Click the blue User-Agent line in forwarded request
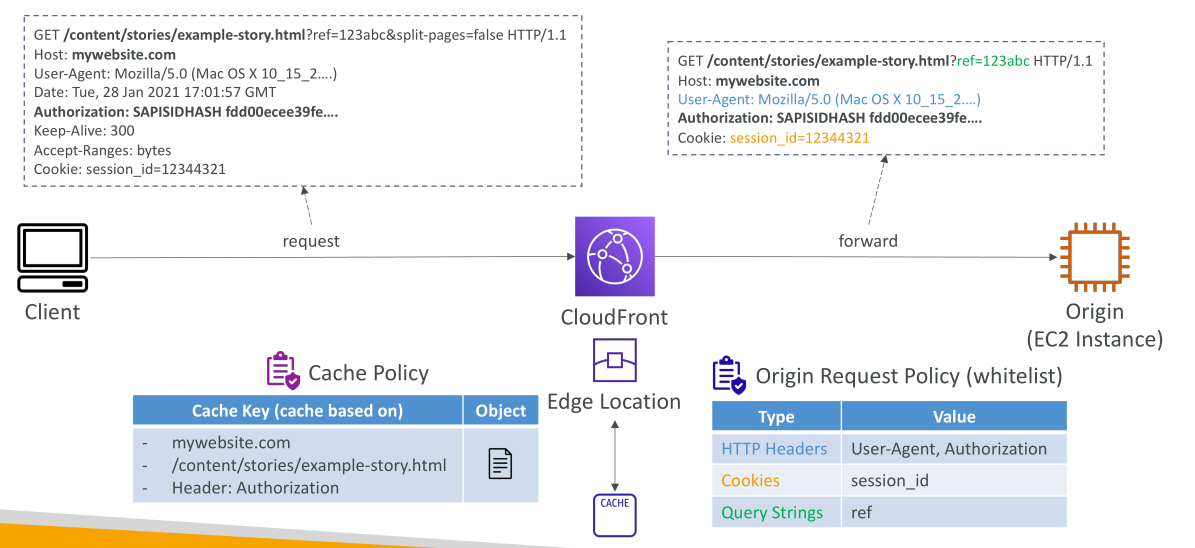The height and width of the screenshot is (548, 1195). 829,100
